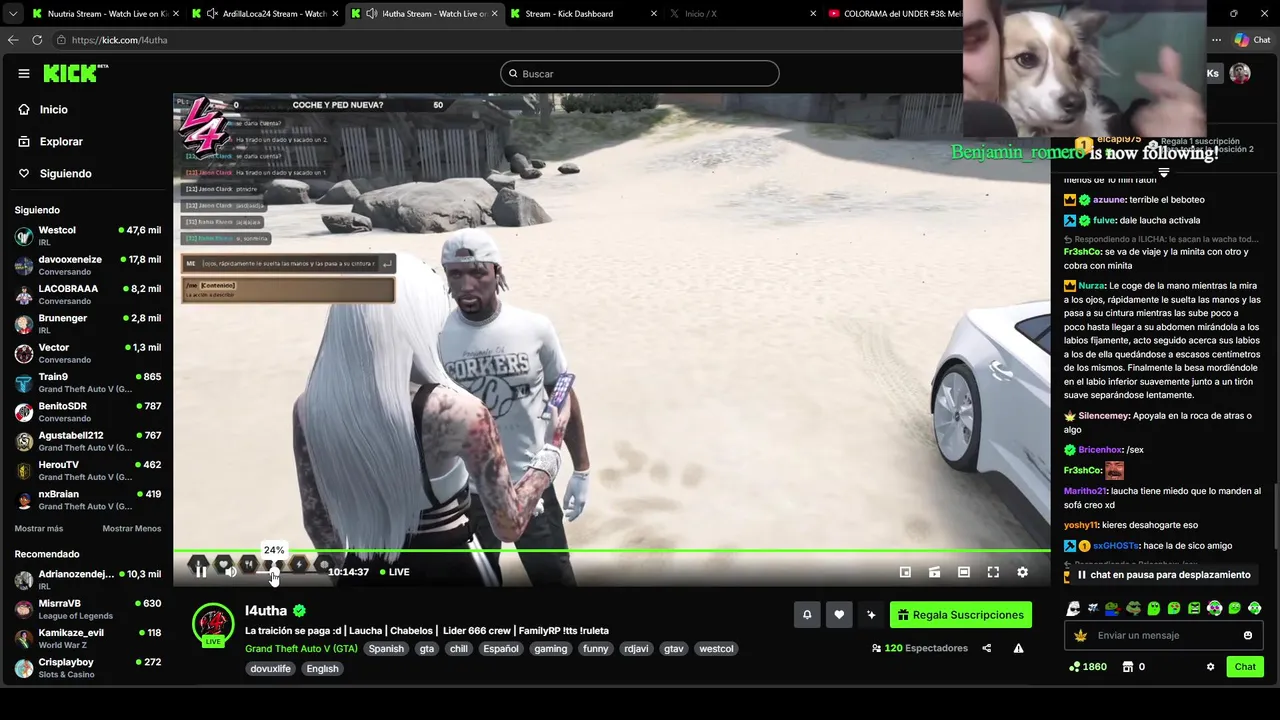
Task: Jump to LIVE indicator in player
Action: [395, 572]
